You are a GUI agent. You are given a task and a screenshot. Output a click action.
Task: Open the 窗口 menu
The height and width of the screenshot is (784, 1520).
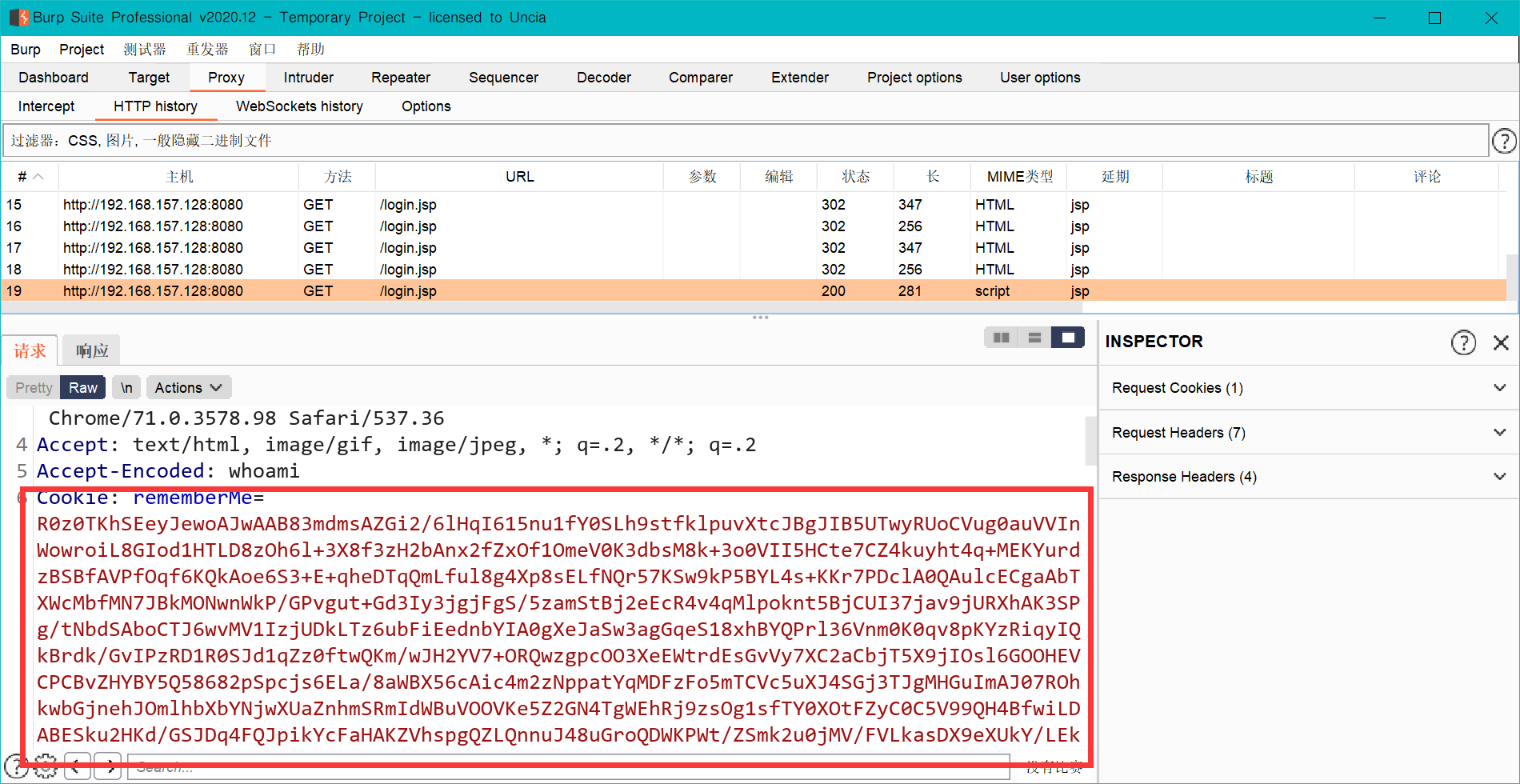(x=262, y=50)
